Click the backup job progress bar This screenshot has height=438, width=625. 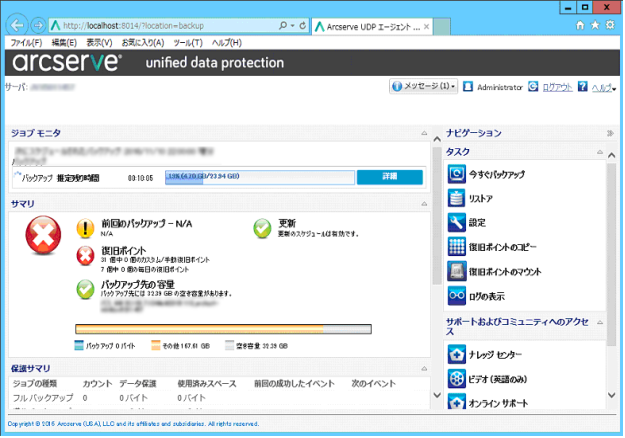[x=259, y=177]
